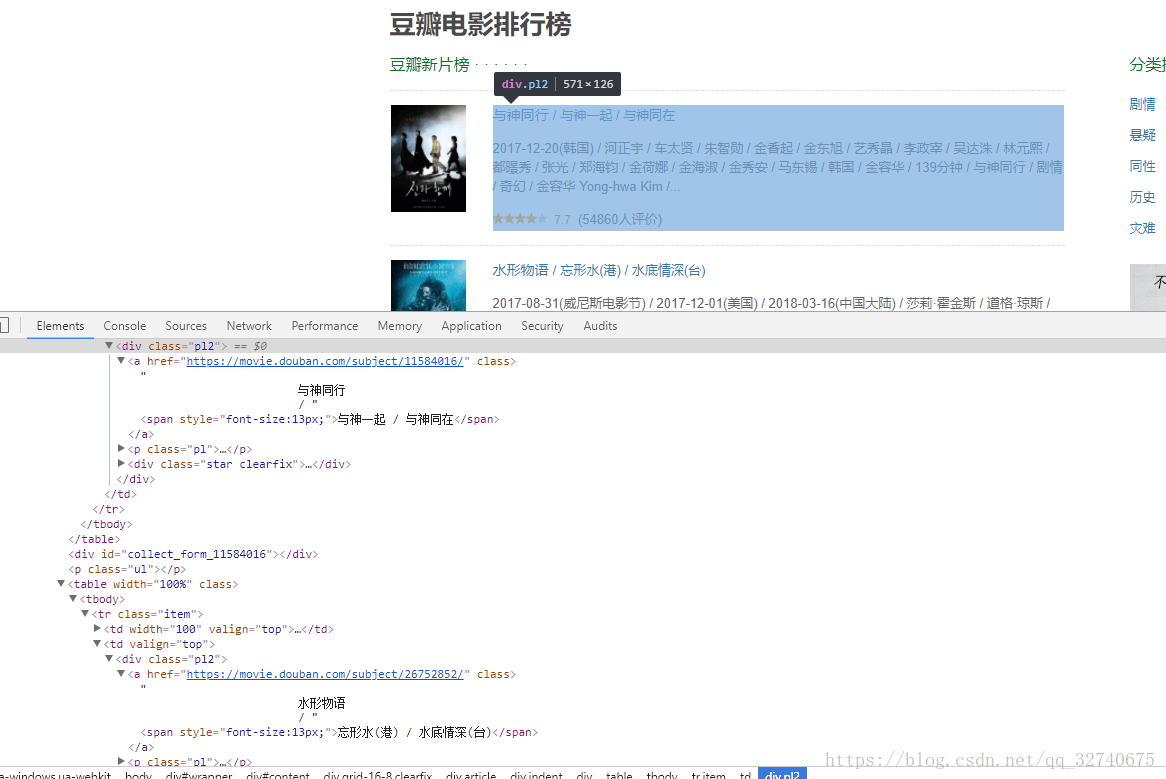This screenshot has width=1166, height=779.
Task: Collapse the selected div class="pl2" node
Action: (109, 346)
